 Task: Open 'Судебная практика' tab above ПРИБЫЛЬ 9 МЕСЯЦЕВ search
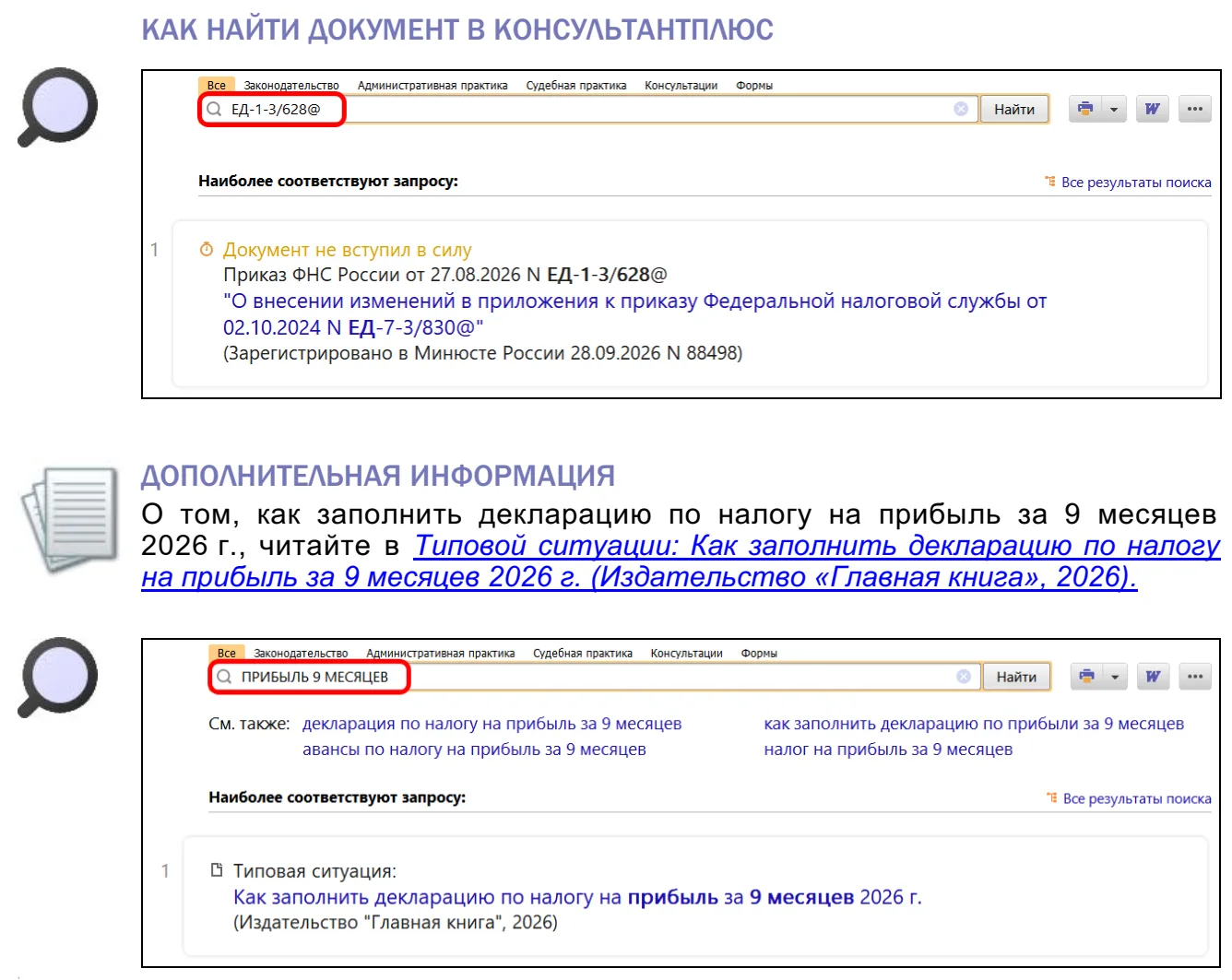583,653
